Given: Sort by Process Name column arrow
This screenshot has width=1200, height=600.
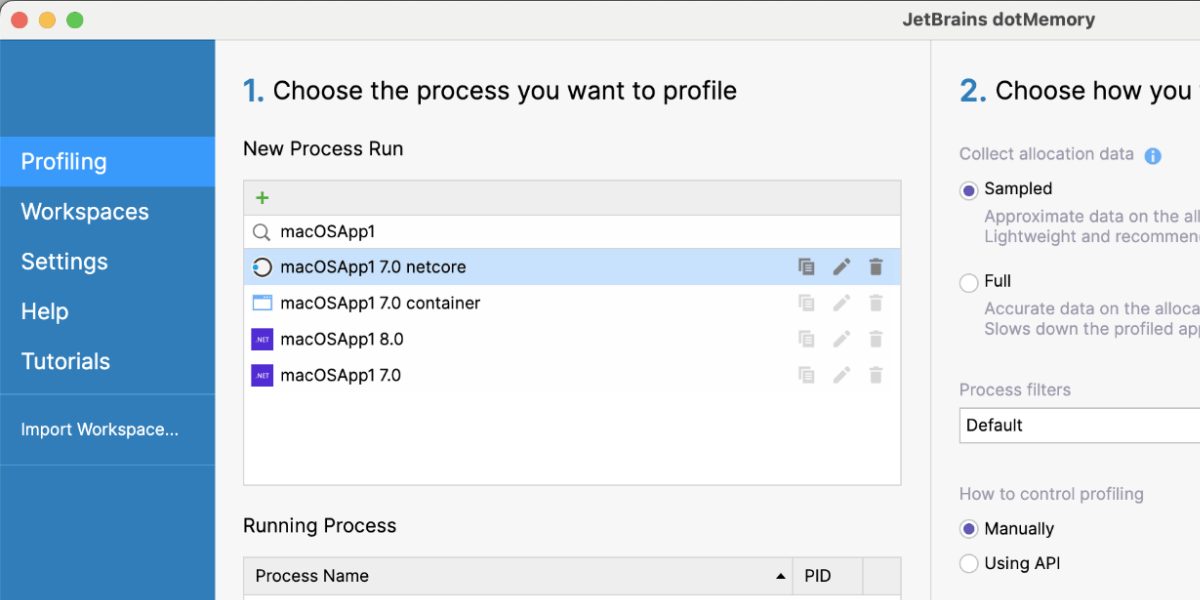Looking at the screenshot, I should [780, 577].
